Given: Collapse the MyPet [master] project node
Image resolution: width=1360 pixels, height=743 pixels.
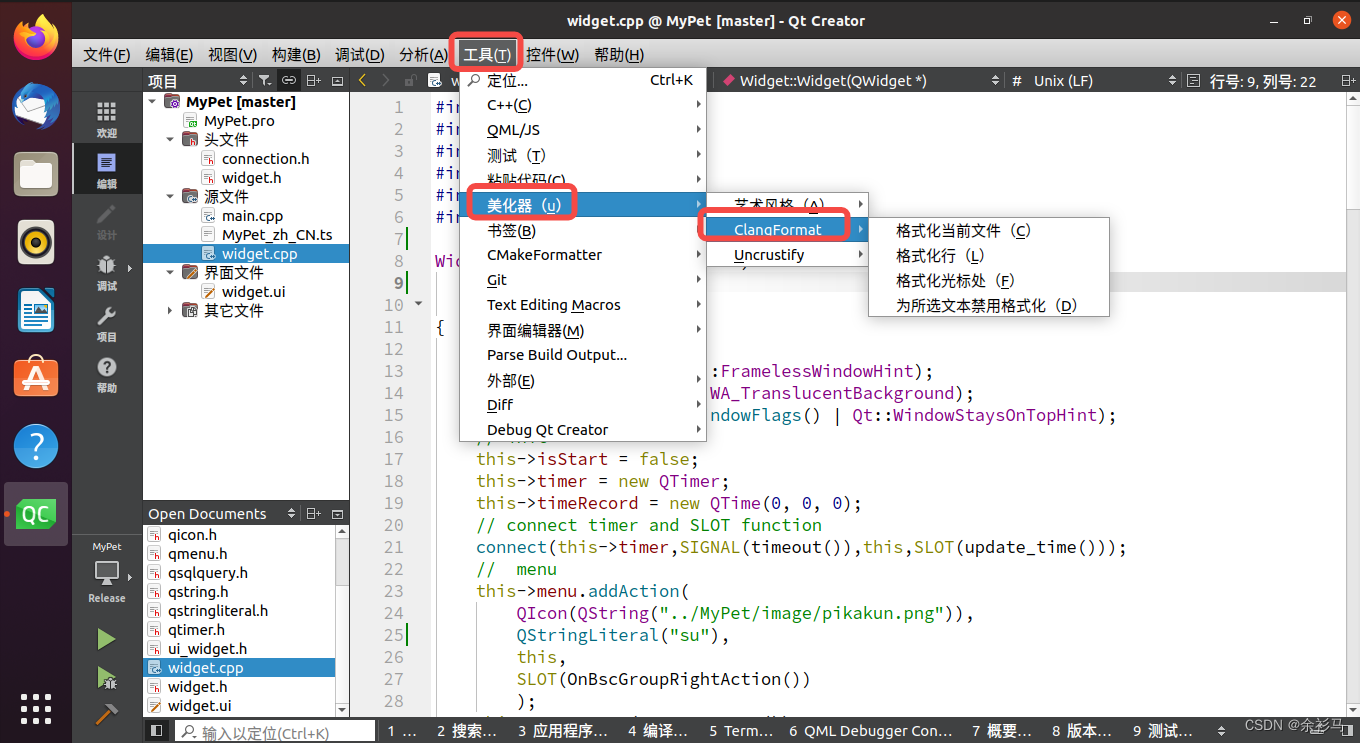Looking at the screenshot, I should tap(152, 102).
